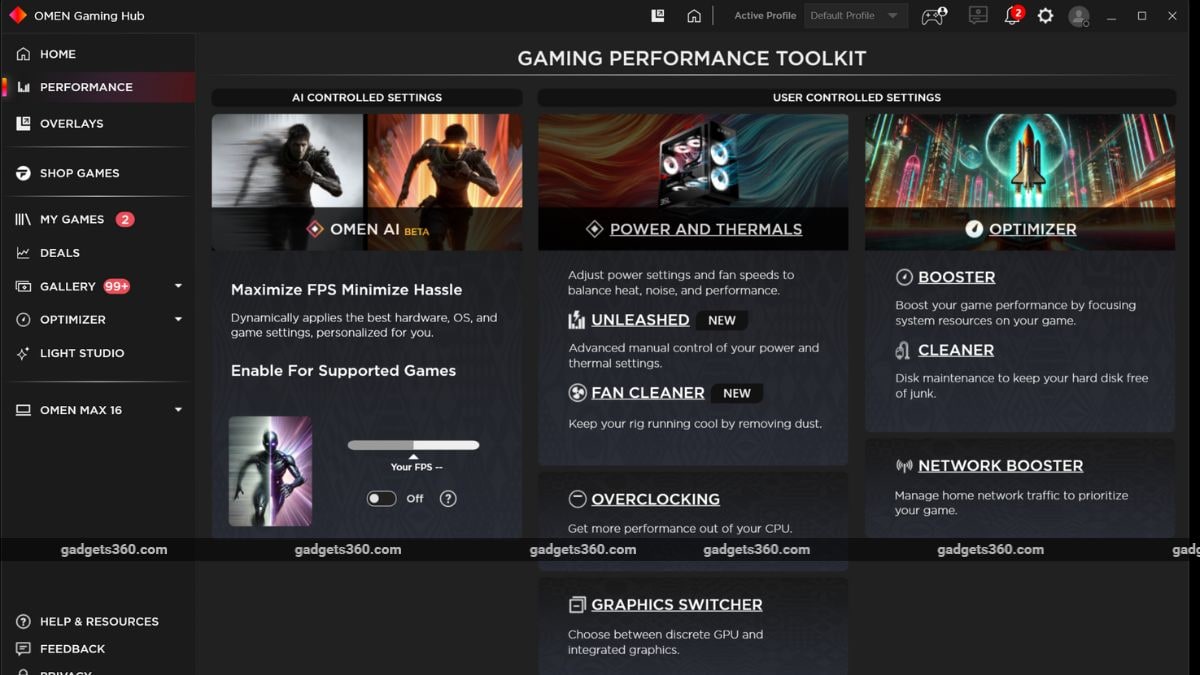Open the notifications bell in title bar
This screenshot has height=675, width=1200.
[1012, 16]
